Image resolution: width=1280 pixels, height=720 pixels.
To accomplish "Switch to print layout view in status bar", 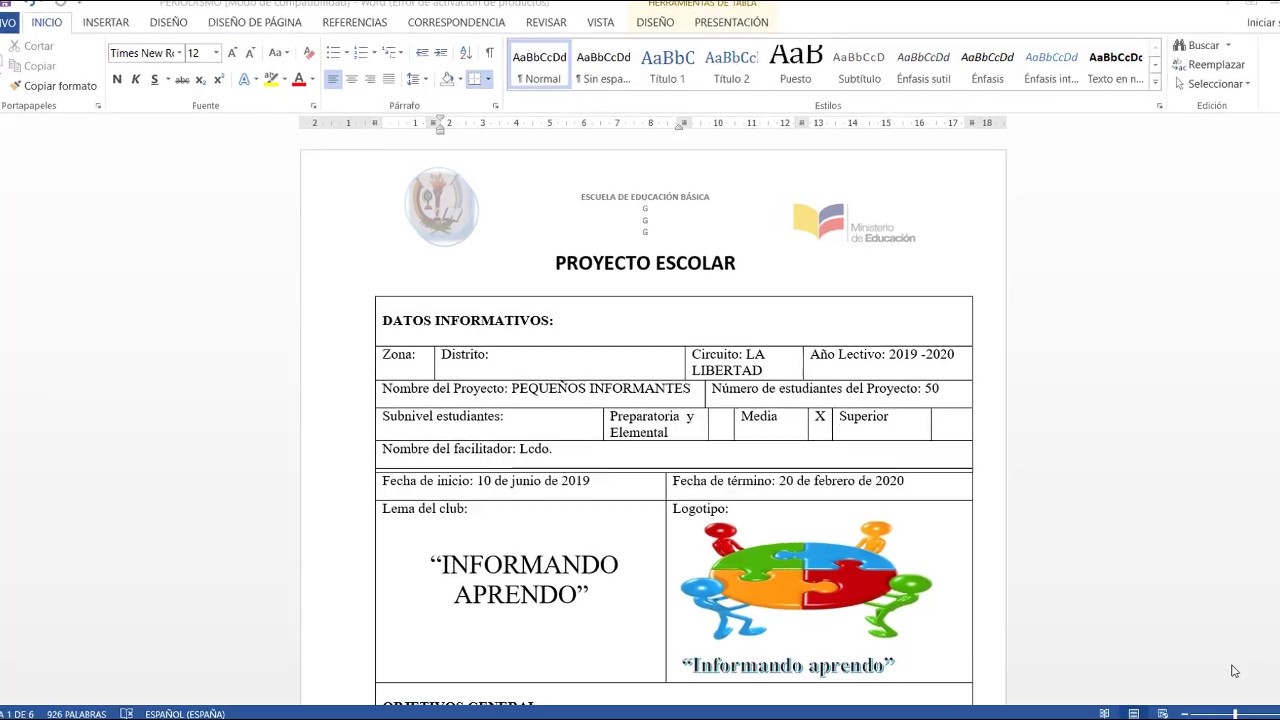I will [x=1133, y=714].
